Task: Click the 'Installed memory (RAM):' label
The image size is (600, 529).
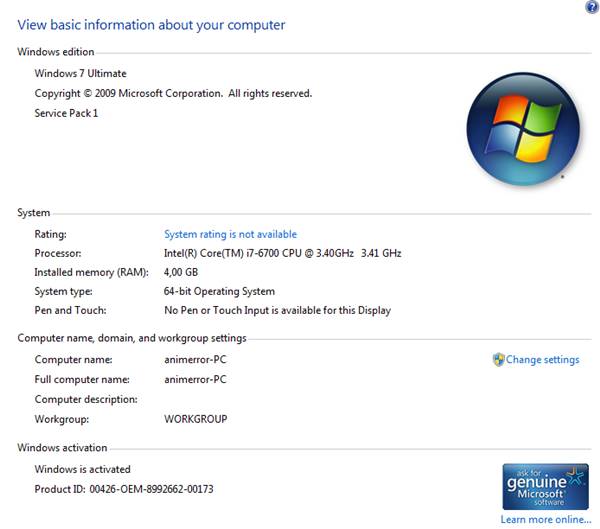Action: pos(91,273)
